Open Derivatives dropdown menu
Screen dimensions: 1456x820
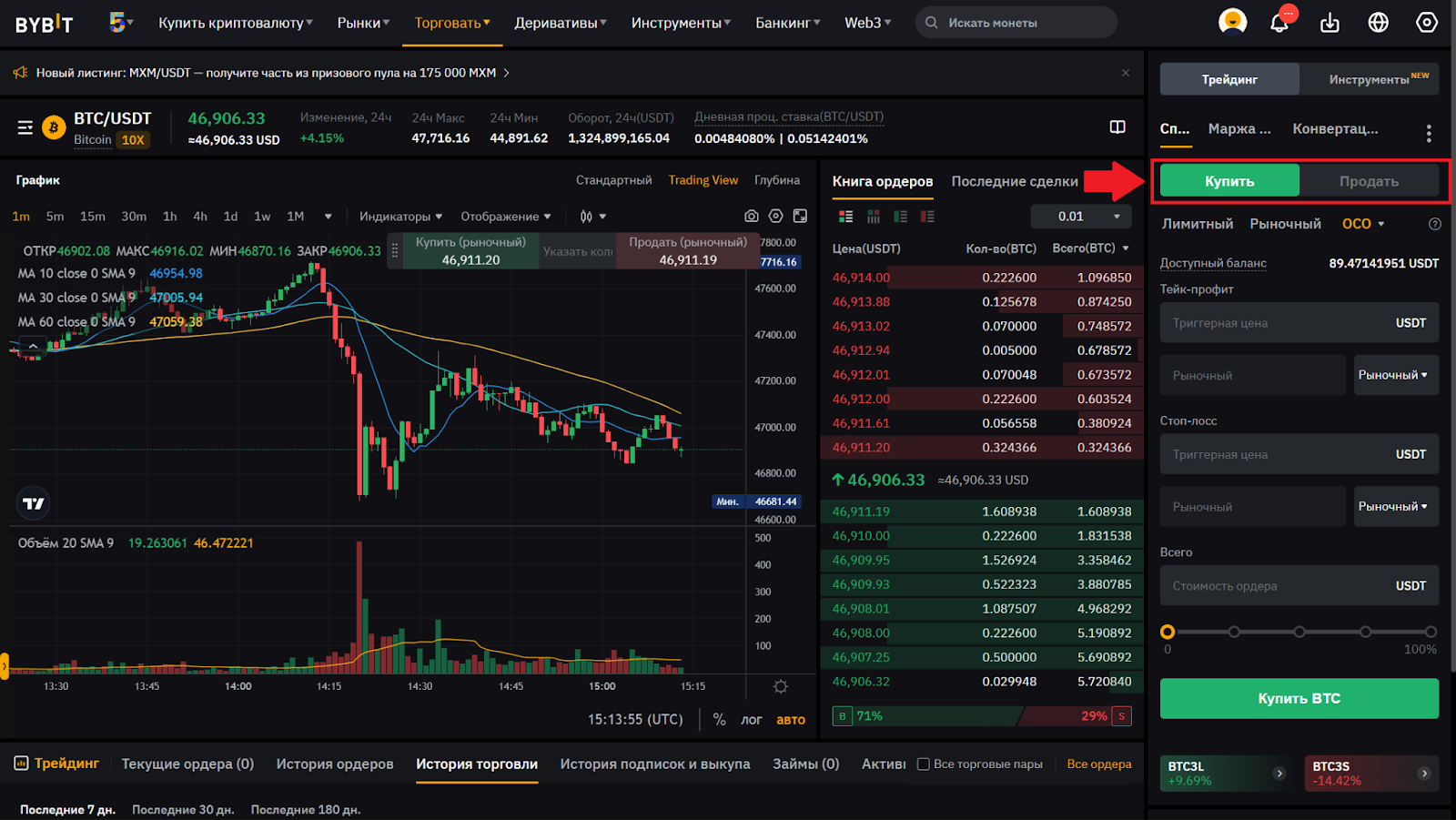(x=561, y=23)
